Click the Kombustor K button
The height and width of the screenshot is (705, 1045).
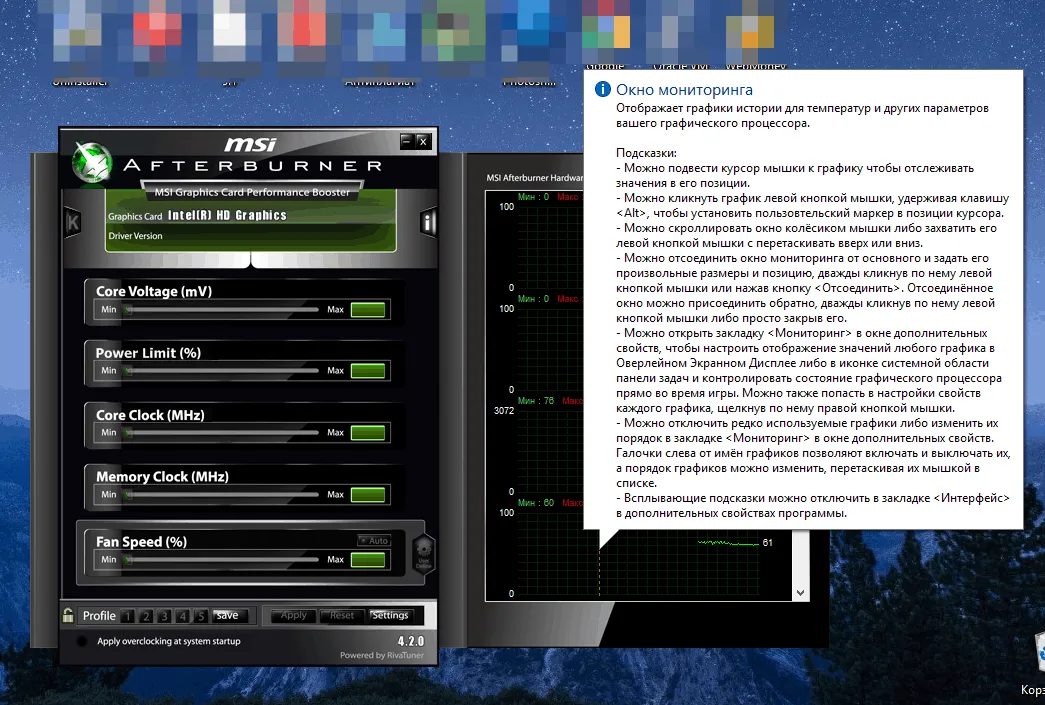(72, 222)
